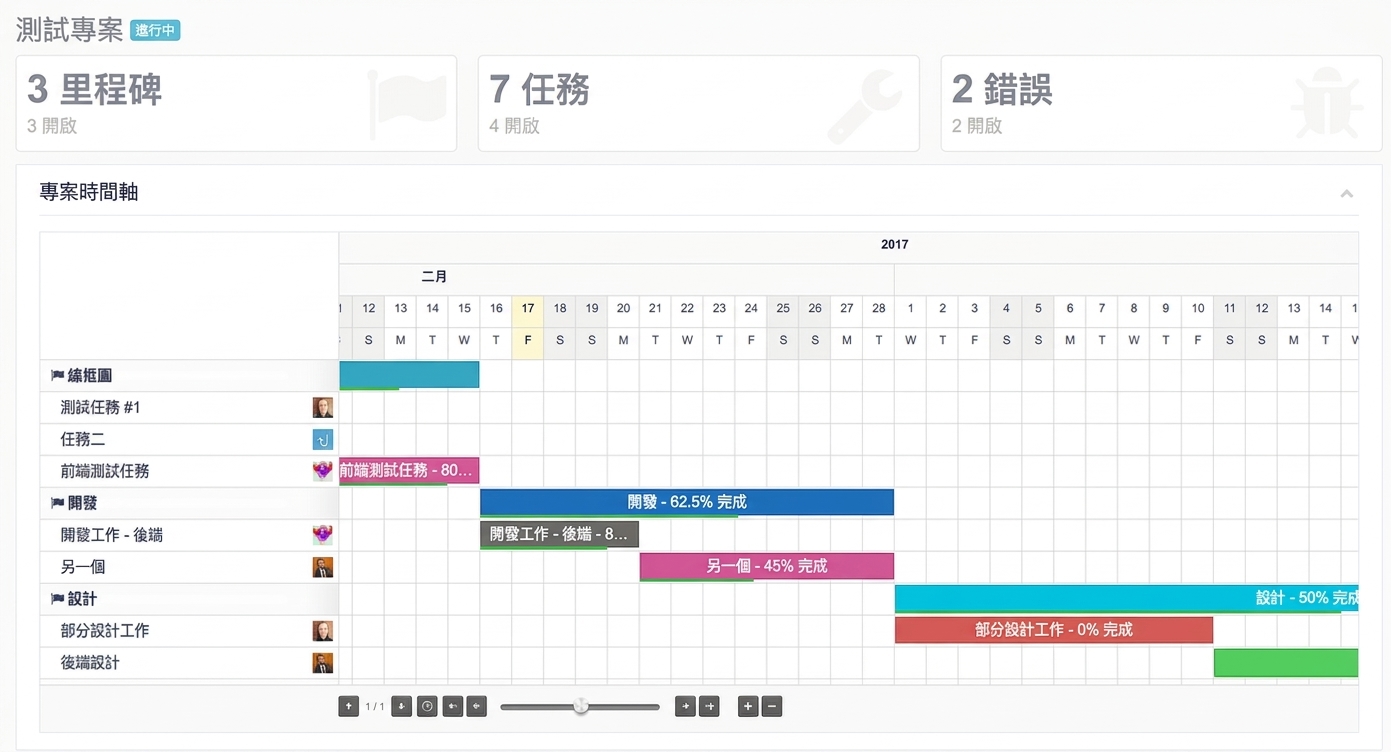Click the 二月 month header

click(434, 277)
